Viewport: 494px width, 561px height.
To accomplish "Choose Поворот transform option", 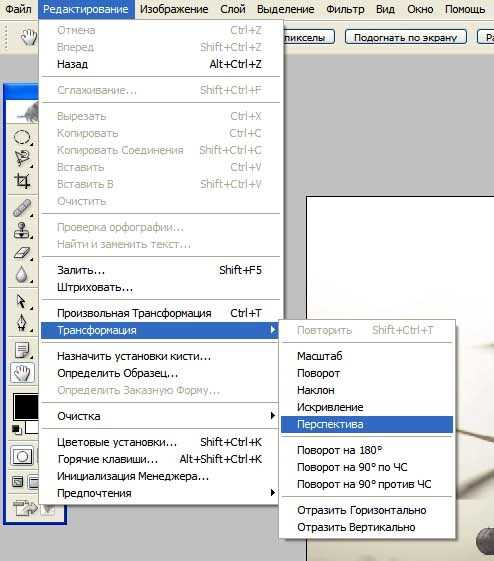I will point(367,373).
